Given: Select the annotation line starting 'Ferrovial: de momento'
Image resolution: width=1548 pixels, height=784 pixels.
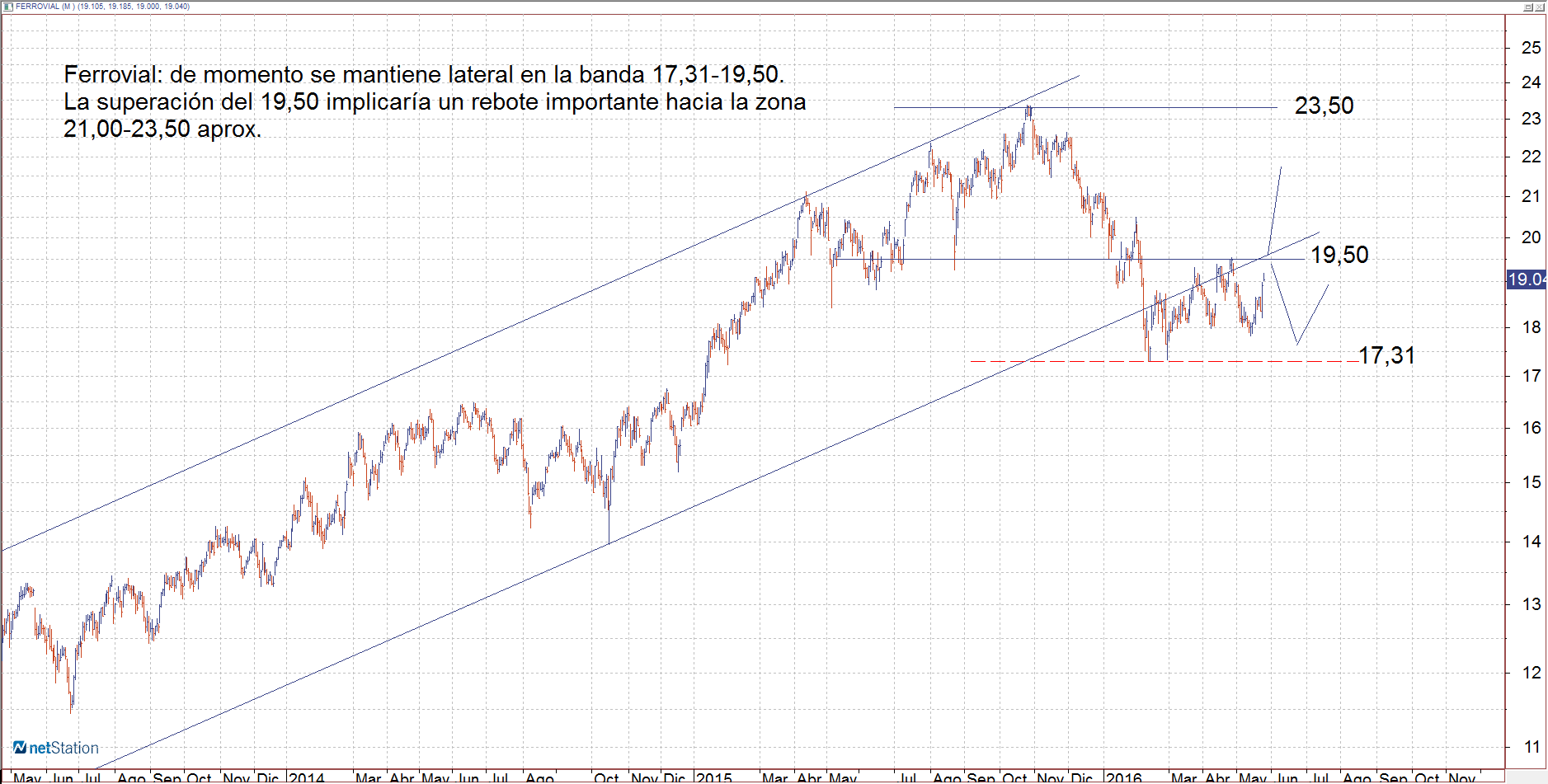Looking at the screenshot, I should pyautogui.click(x=424, y=74).
